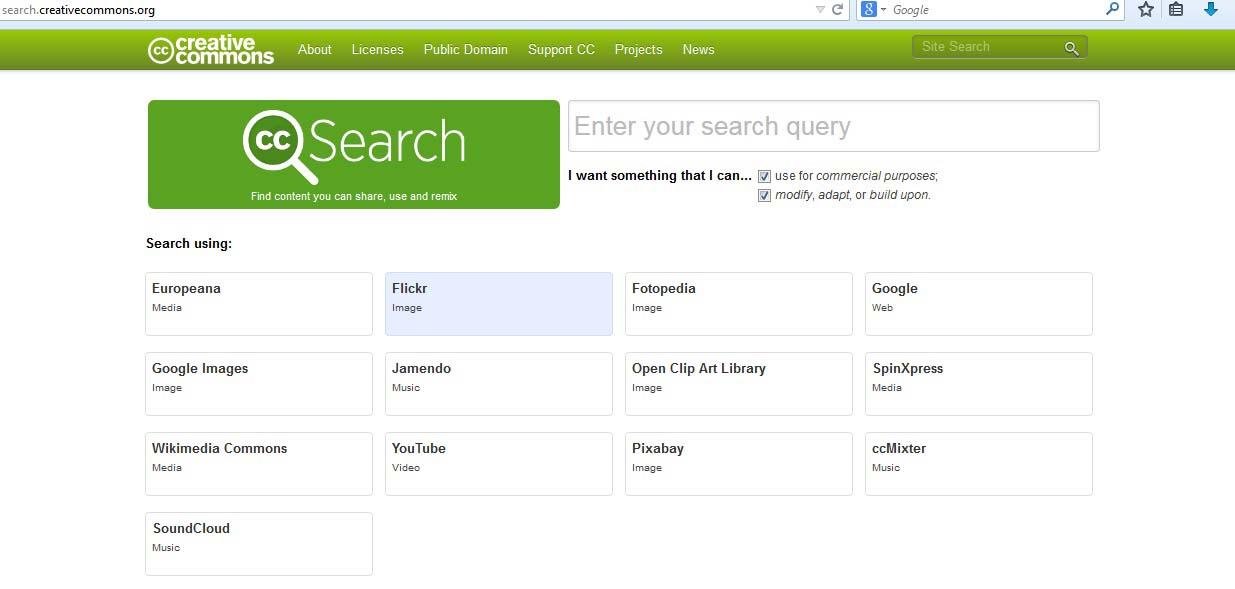Open the downloads arrow icon
Image resolution: width=1235 pixels, height=589 pixels.
point(1211,9)
